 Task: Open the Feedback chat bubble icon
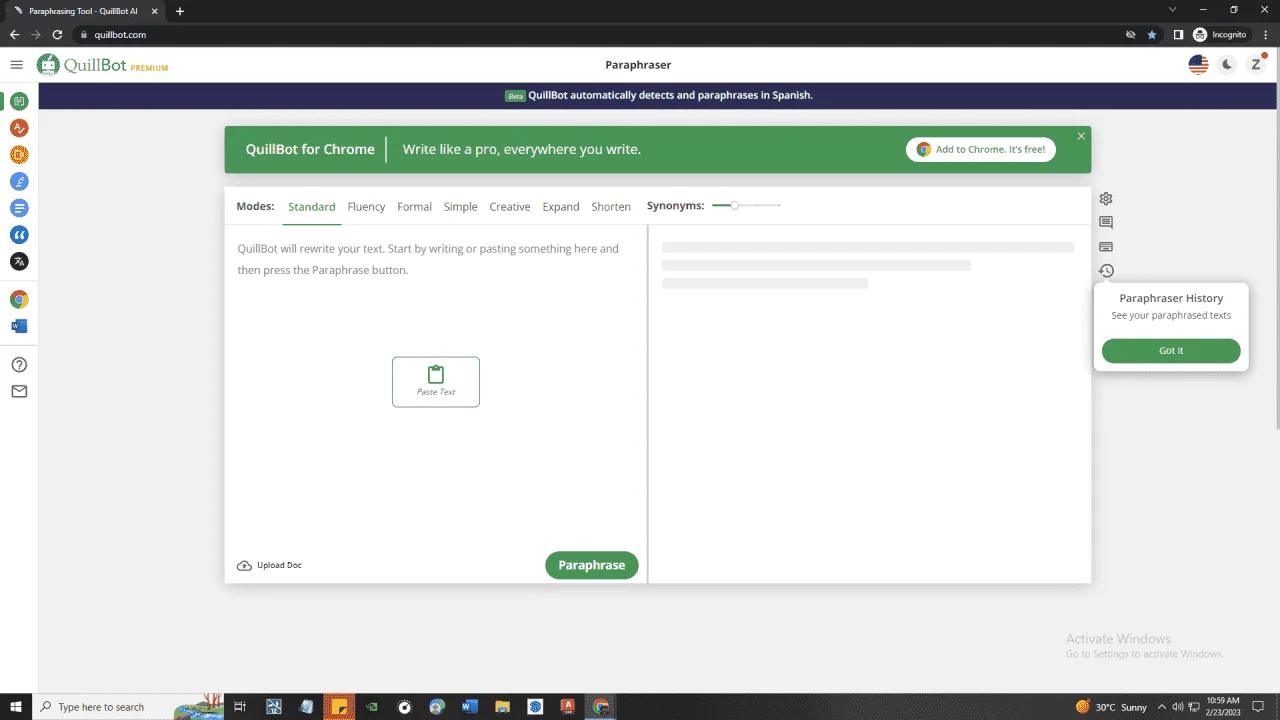point(1106,223)
